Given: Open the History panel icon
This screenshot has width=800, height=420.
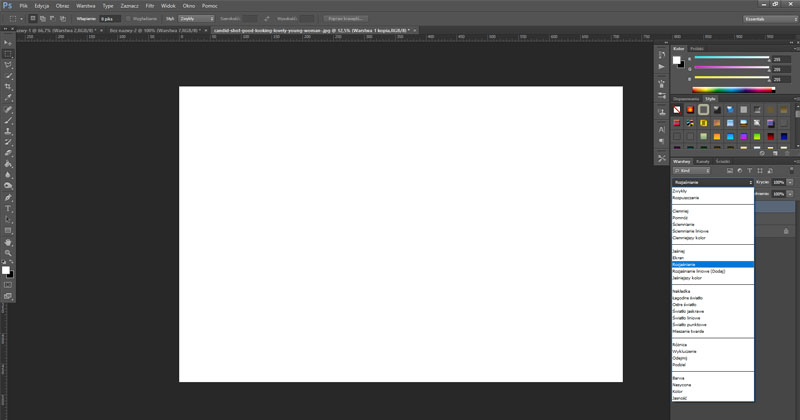Looking at the screenshot, I should coord(662,55).
